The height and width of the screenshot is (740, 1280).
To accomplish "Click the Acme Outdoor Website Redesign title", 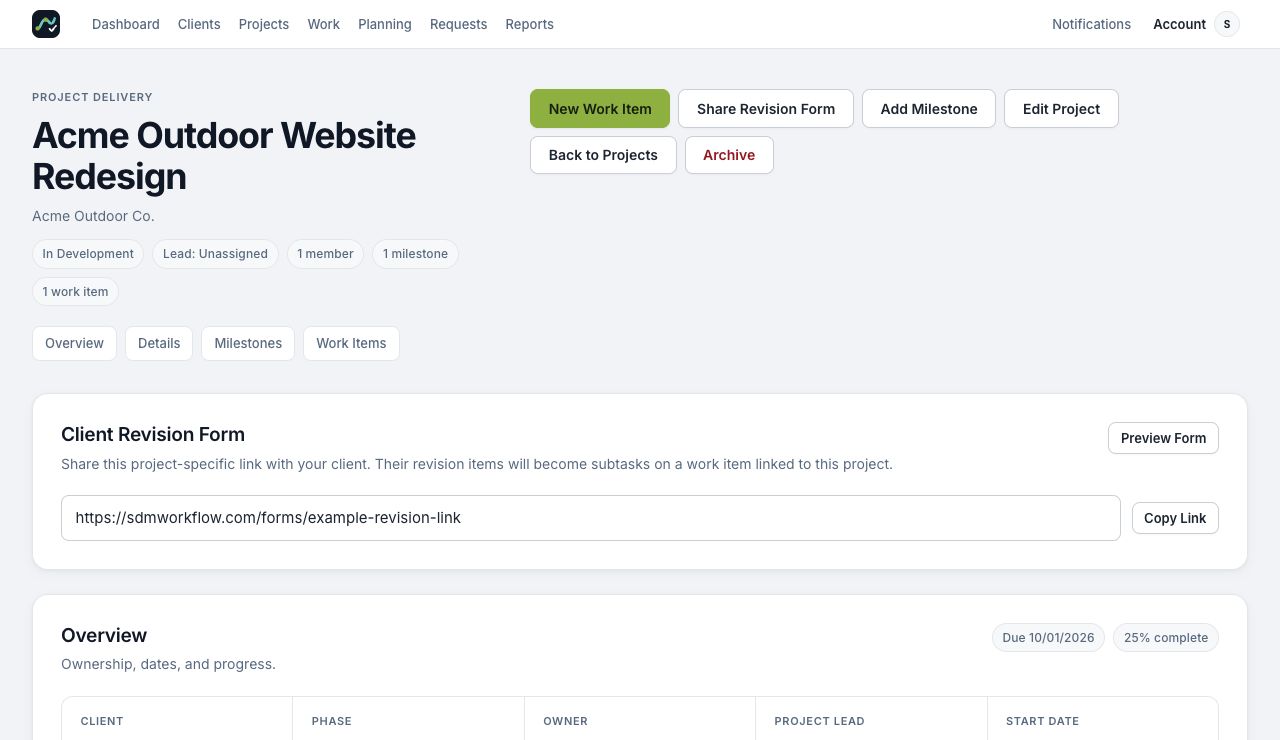I will [224, 156].
